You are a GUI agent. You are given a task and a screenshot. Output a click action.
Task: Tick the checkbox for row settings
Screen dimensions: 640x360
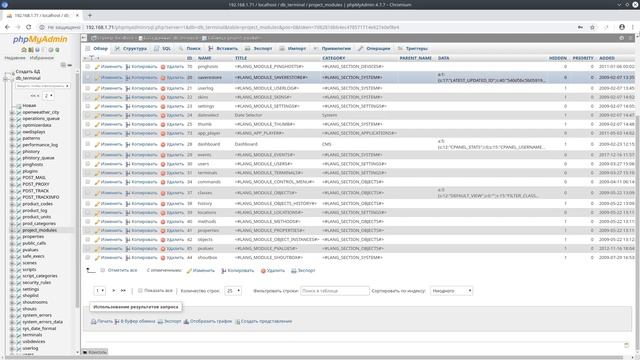[88, 106]
